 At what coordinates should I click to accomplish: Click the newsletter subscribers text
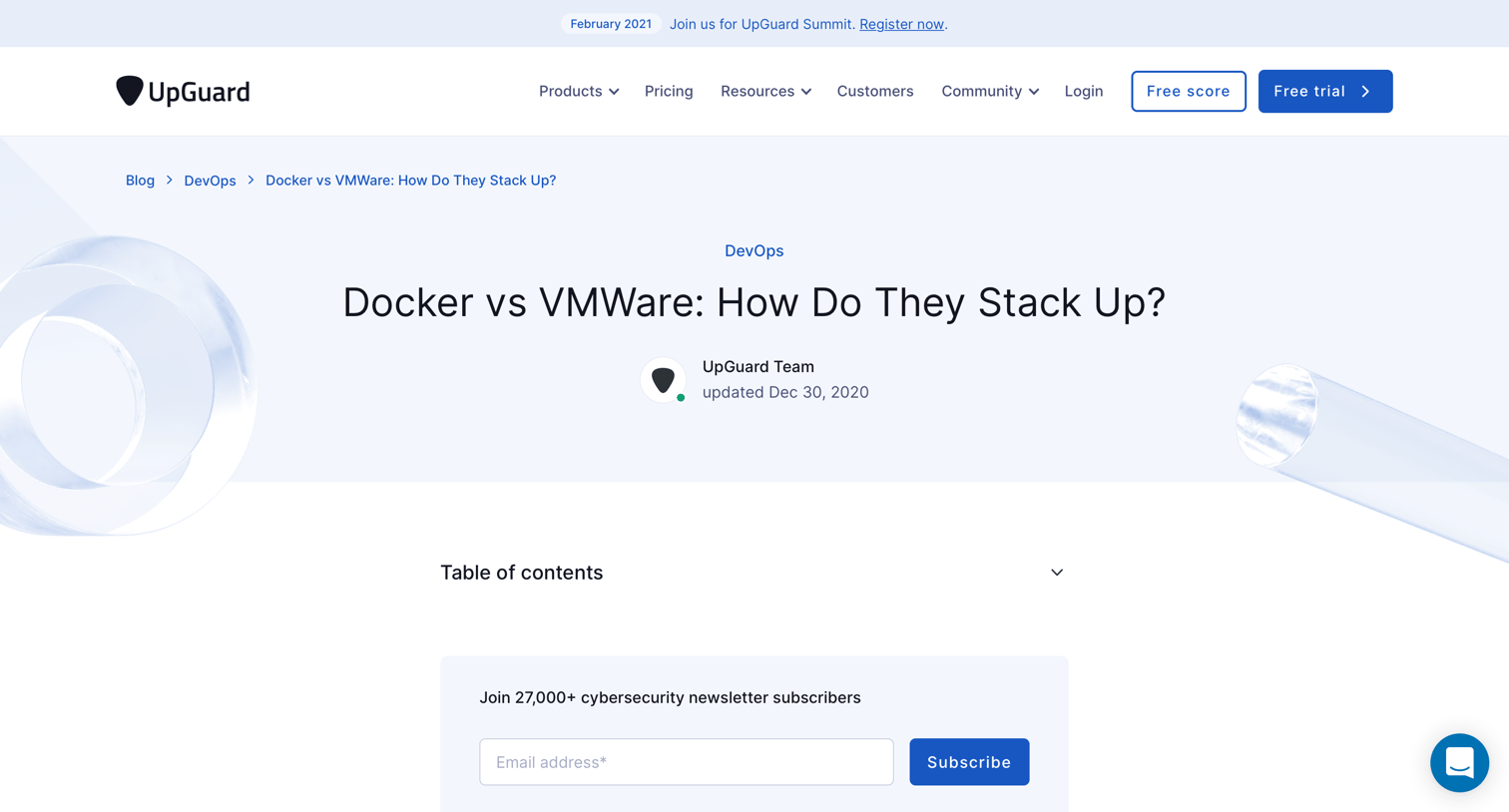[x=670, y=697]
